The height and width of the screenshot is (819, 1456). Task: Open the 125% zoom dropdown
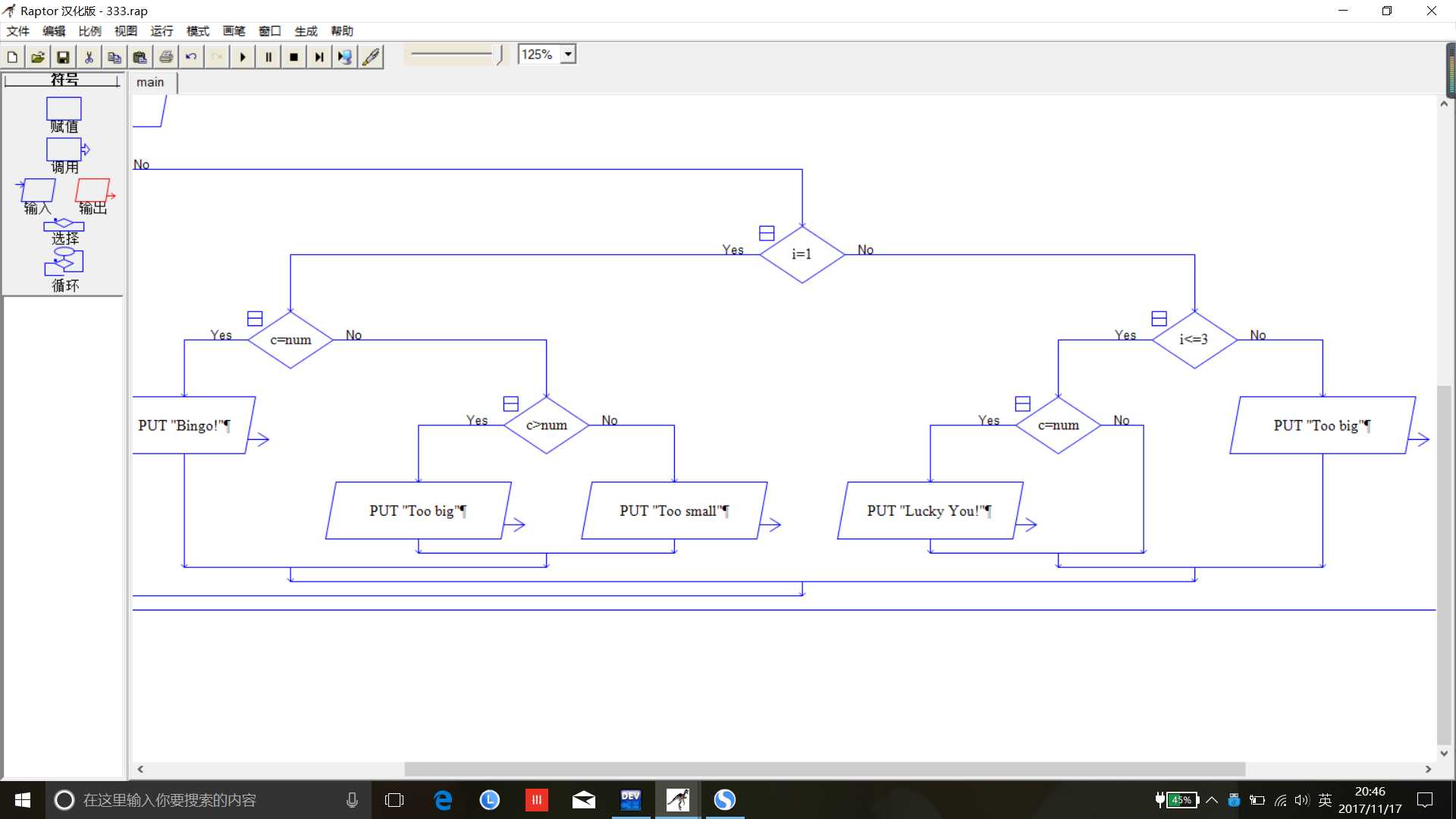pyautogui.click(x=568, y=55)
